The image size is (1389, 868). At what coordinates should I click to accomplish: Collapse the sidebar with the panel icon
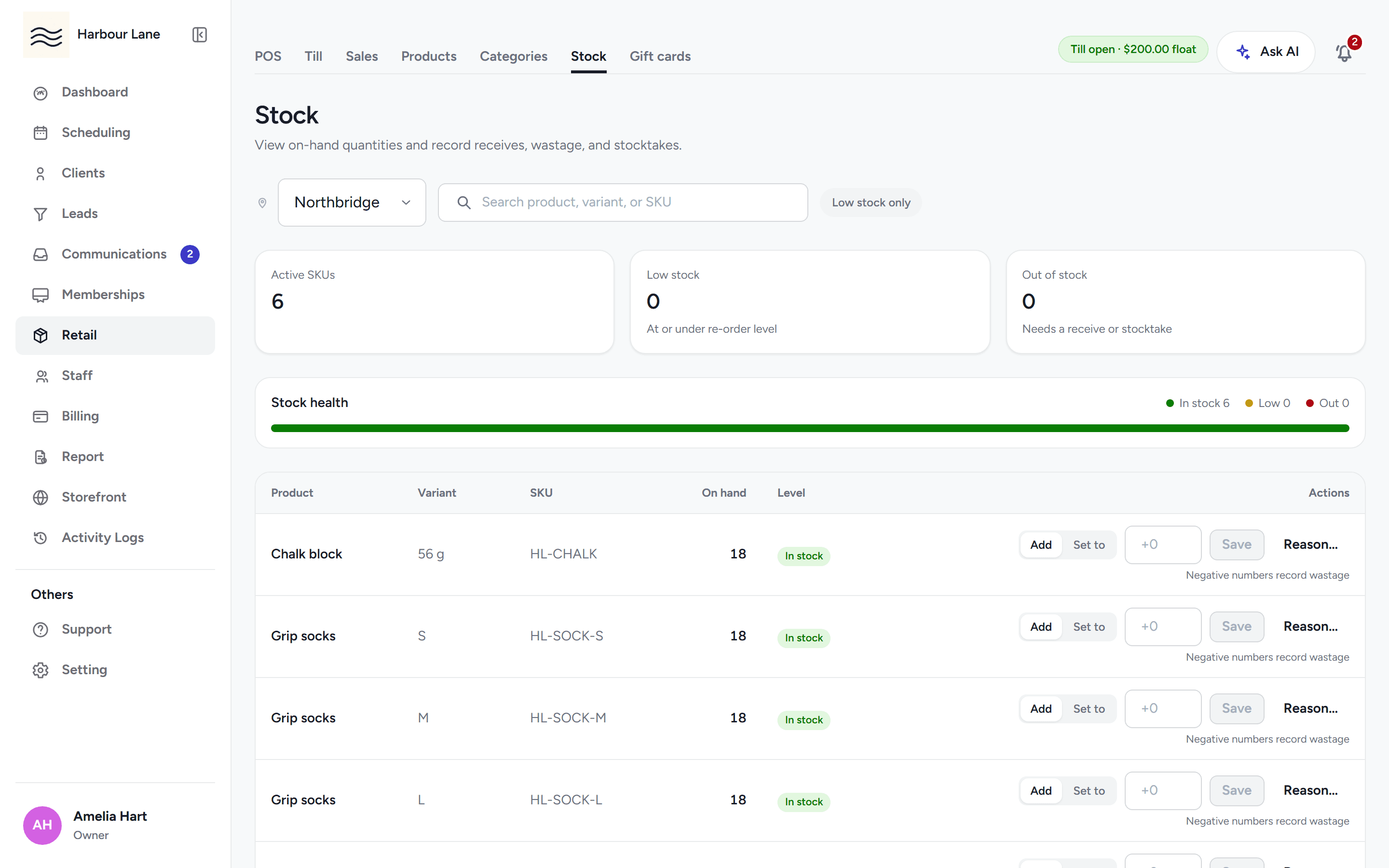coord(199,34)
